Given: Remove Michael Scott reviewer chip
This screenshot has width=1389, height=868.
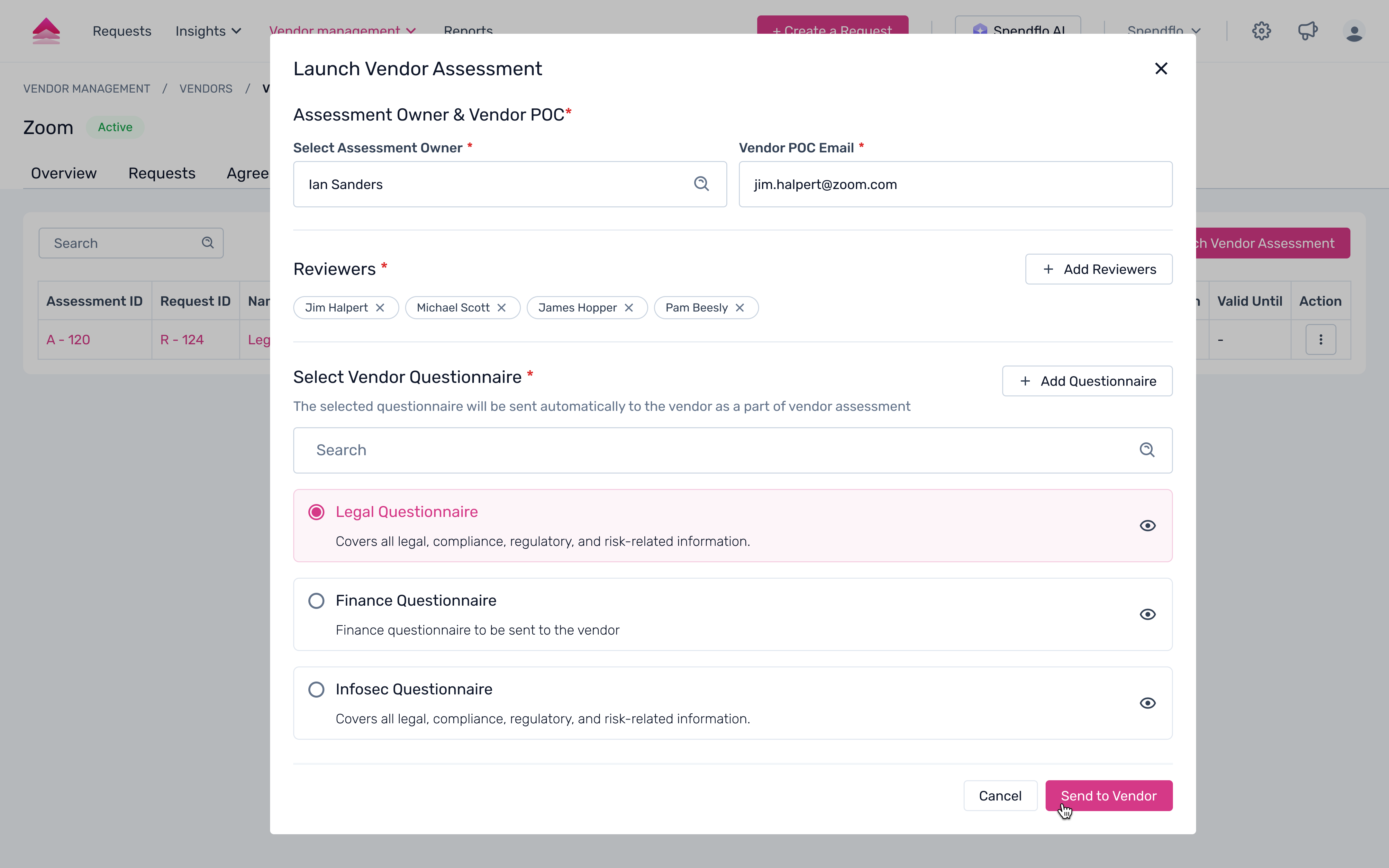Looking at the screenshot, I should (502, 308).
